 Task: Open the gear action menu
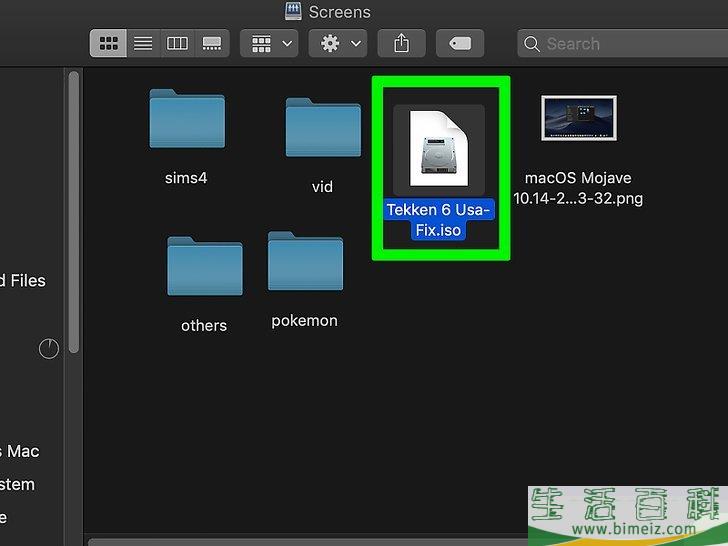click(x=338, y=44)
